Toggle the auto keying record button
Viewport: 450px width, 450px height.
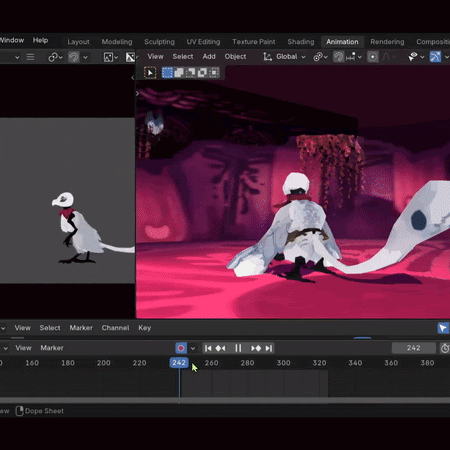pyautogui.click(x=181, y=348)
